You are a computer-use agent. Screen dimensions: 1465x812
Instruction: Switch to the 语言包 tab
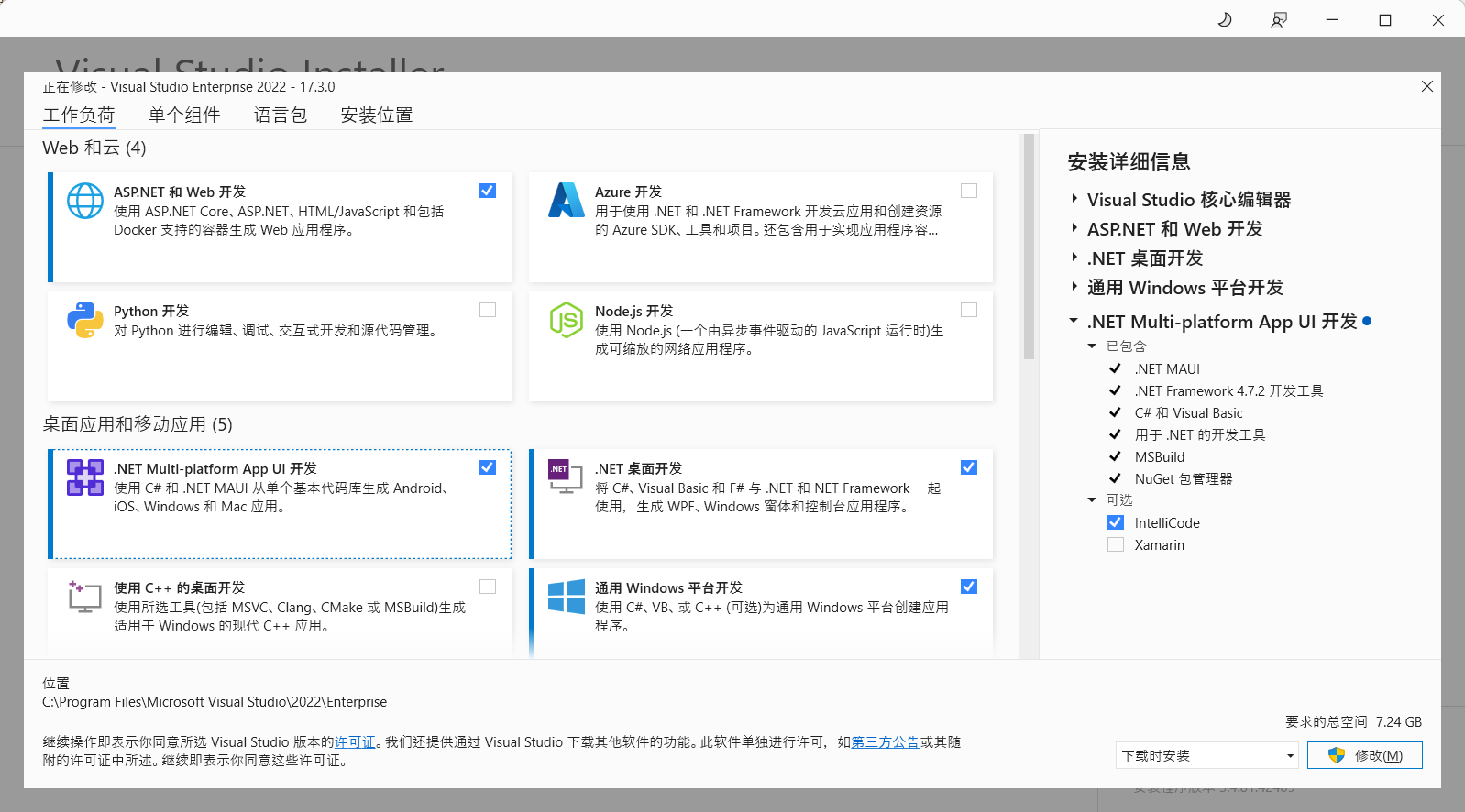coord(281,115)
